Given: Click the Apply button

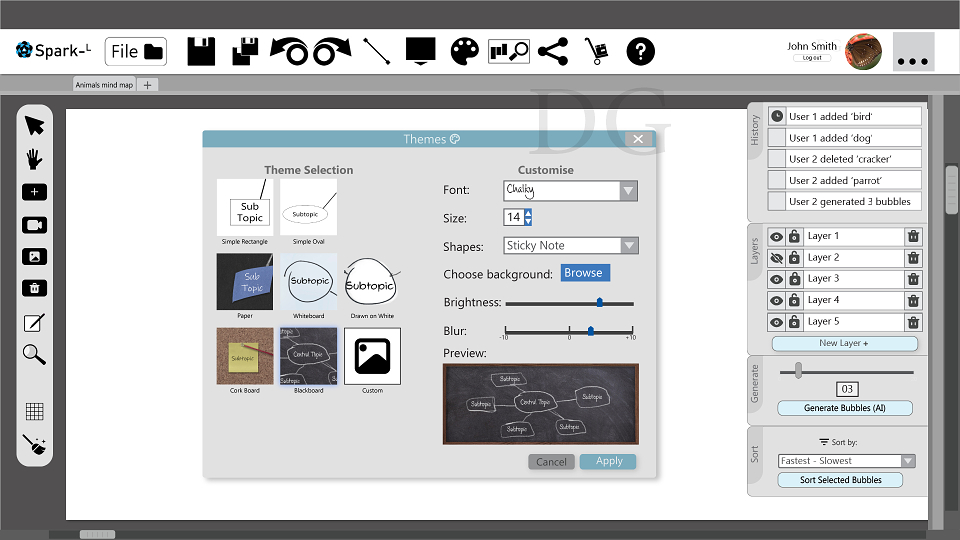Looking at the screenshot, I should pyautogui.click(x=608, y=461).
